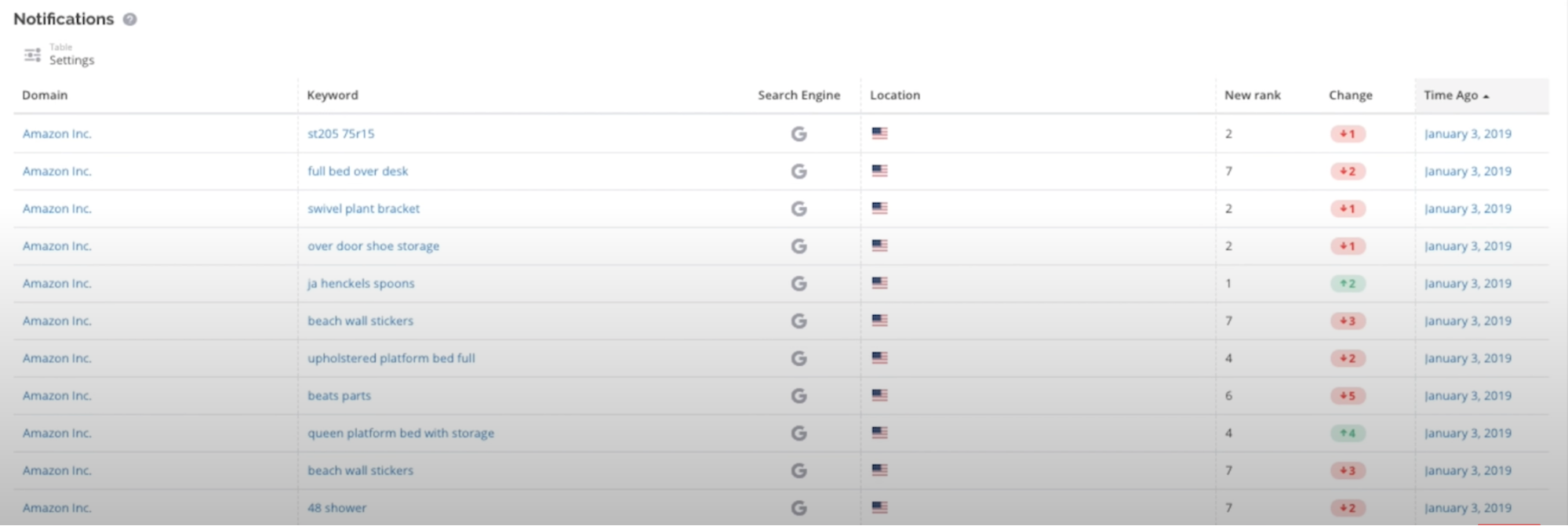Screen dimensions: 1568x526
Task: Click red down-5 badge for beats parts
Action: (x=1348, y=396)
